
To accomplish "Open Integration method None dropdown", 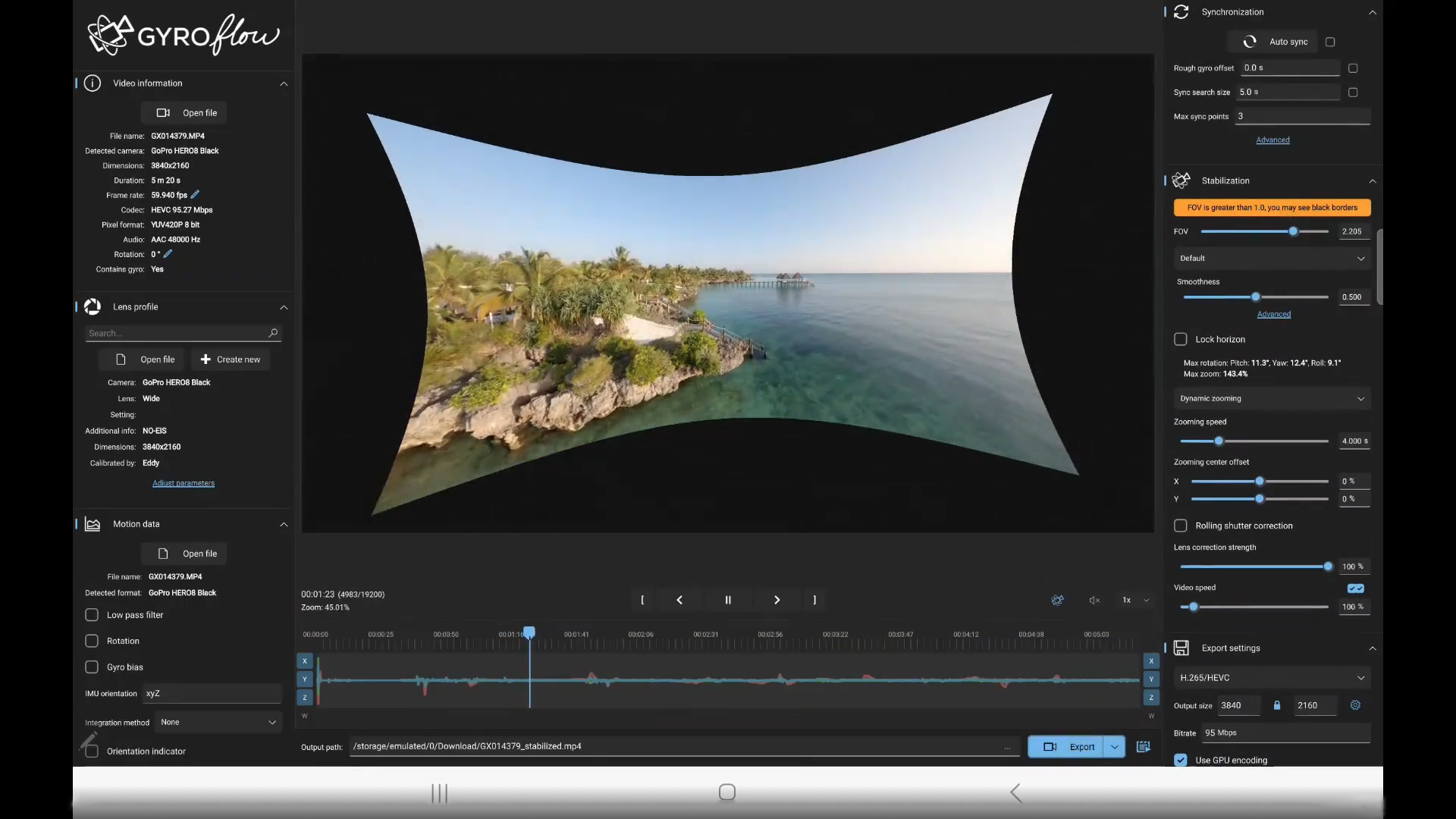I will click(218, 723).
